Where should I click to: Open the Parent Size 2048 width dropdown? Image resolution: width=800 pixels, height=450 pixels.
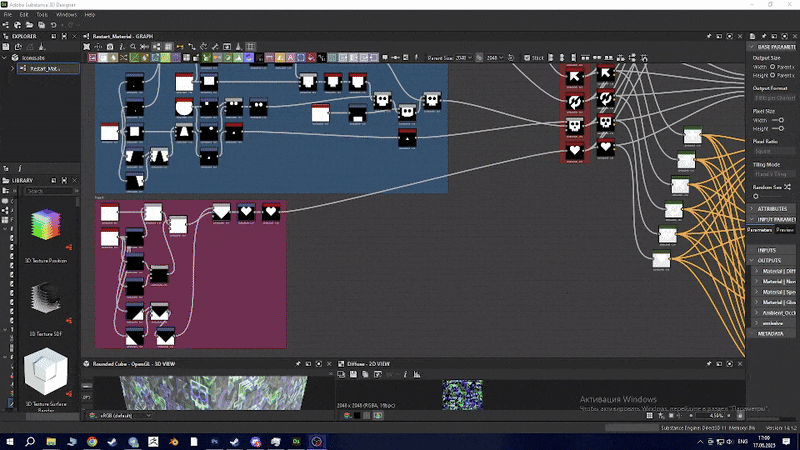[x=464, y=58]
